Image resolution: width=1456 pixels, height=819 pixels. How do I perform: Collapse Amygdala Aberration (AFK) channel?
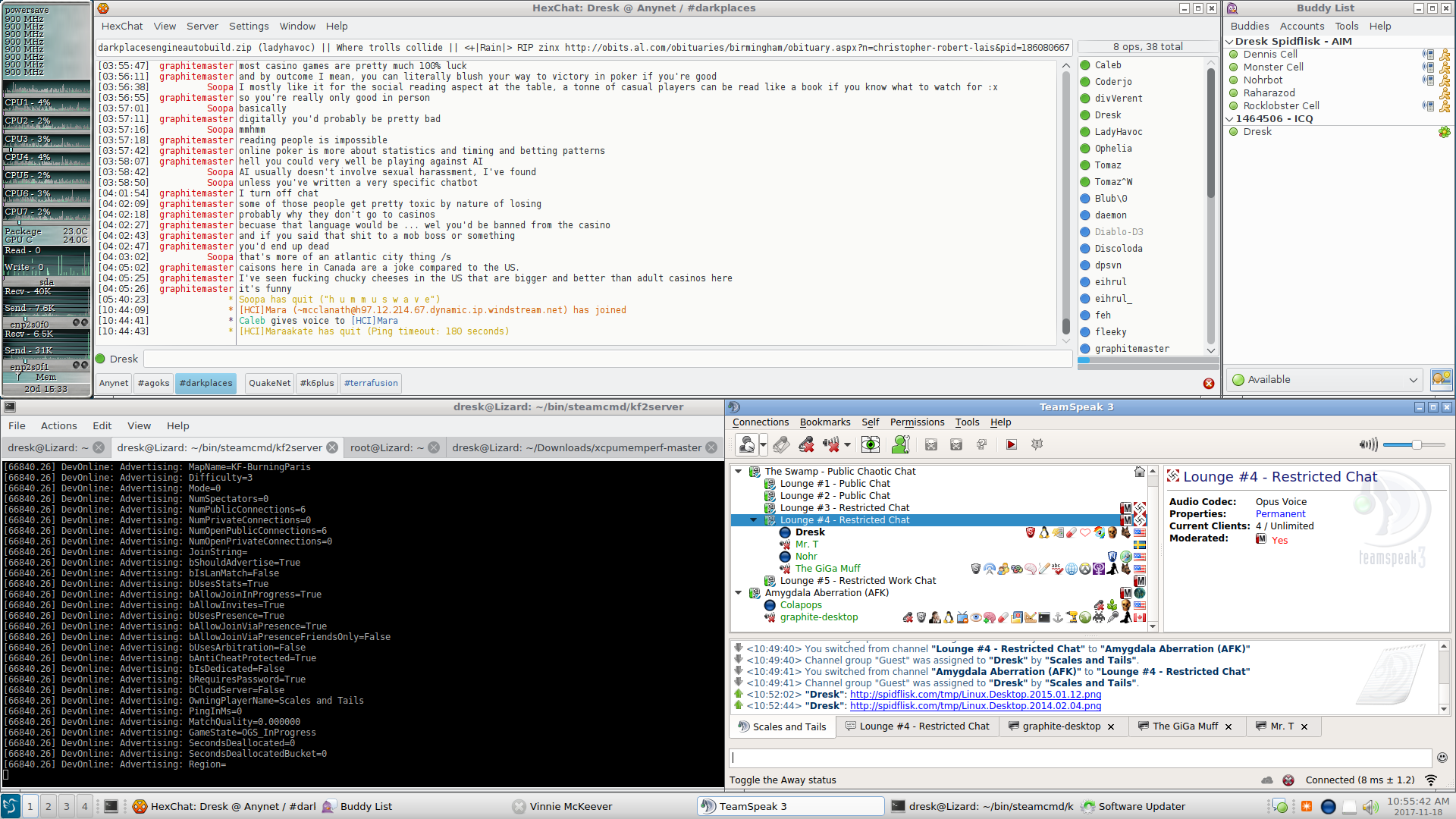[x=738, y=592]
